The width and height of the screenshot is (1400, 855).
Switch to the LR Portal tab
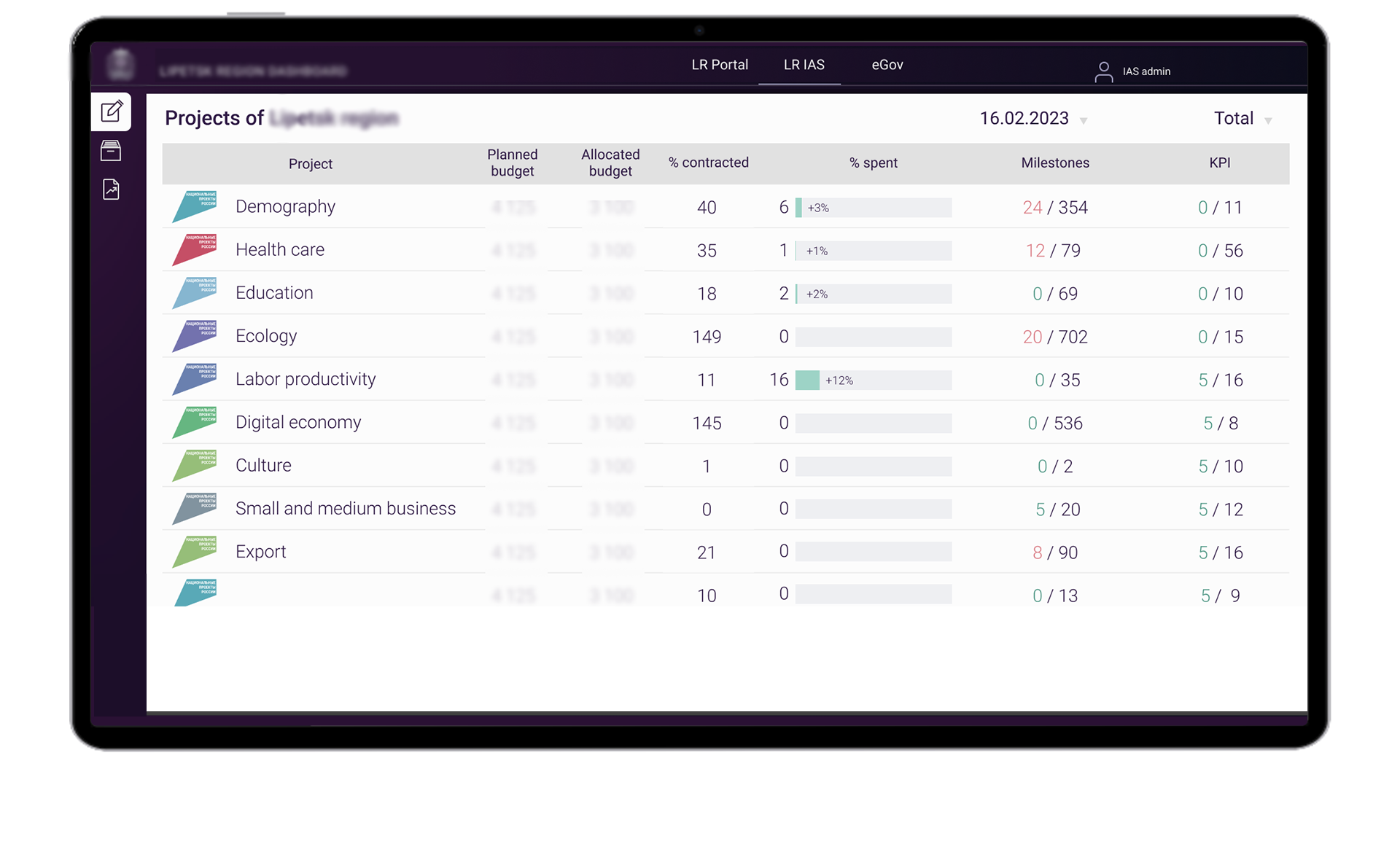(720, 65)
